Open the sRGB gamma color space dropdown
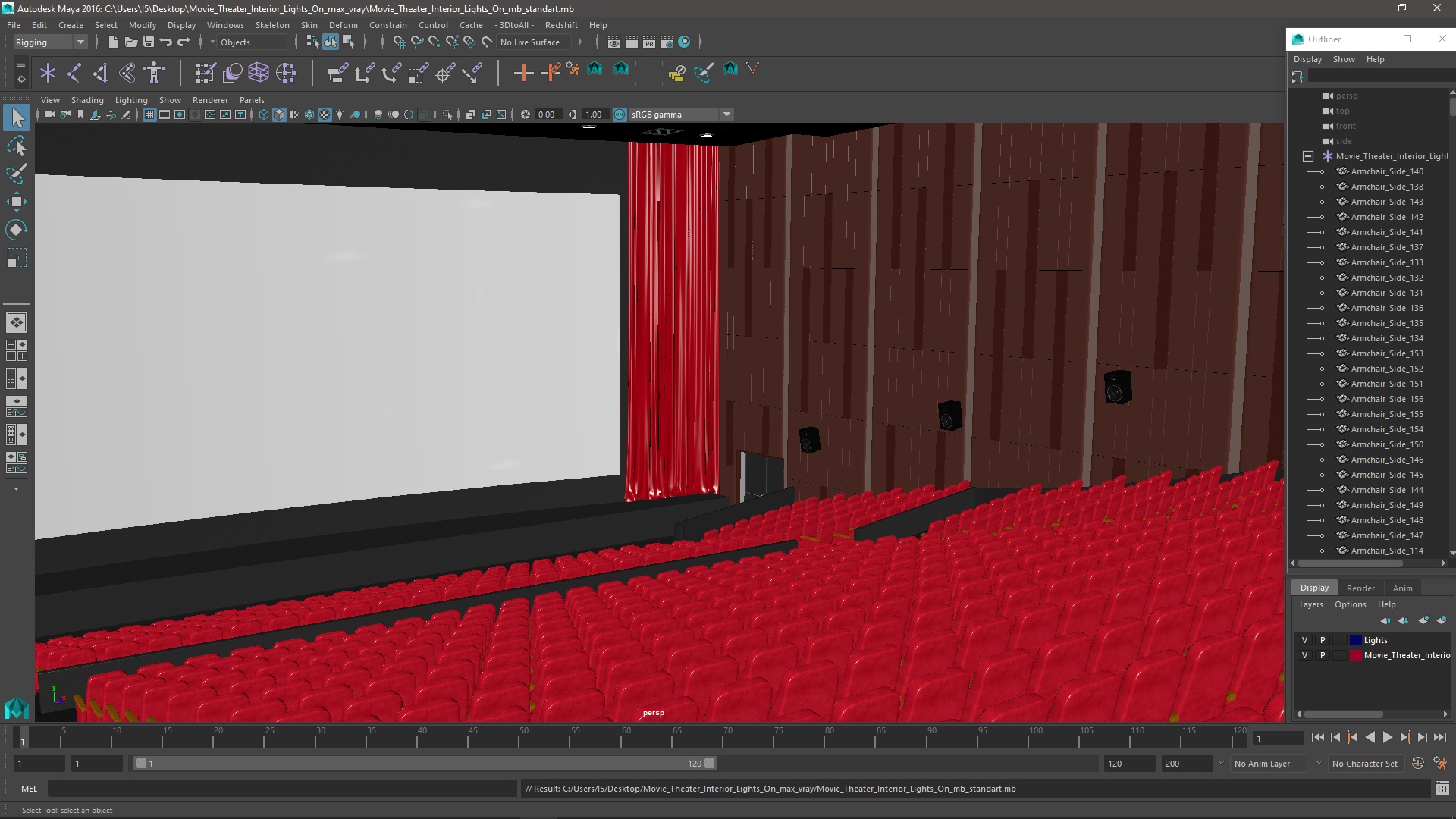1456x819 pixels. tap(726, 115)
